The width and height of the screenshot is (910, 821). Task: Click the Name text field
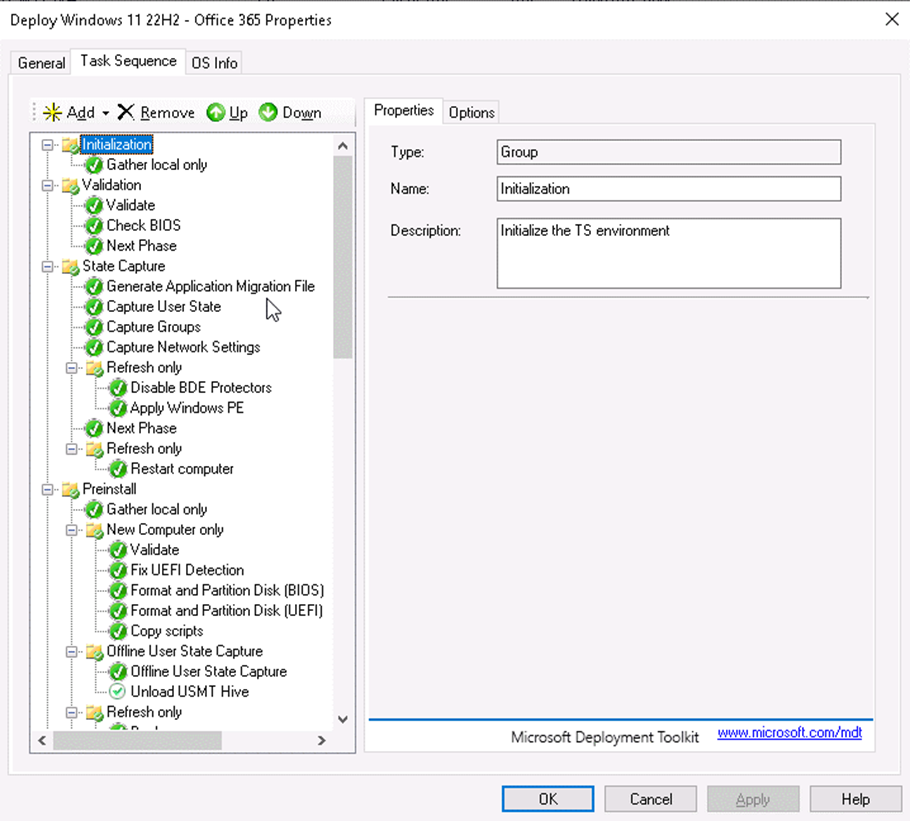point(668,188)
